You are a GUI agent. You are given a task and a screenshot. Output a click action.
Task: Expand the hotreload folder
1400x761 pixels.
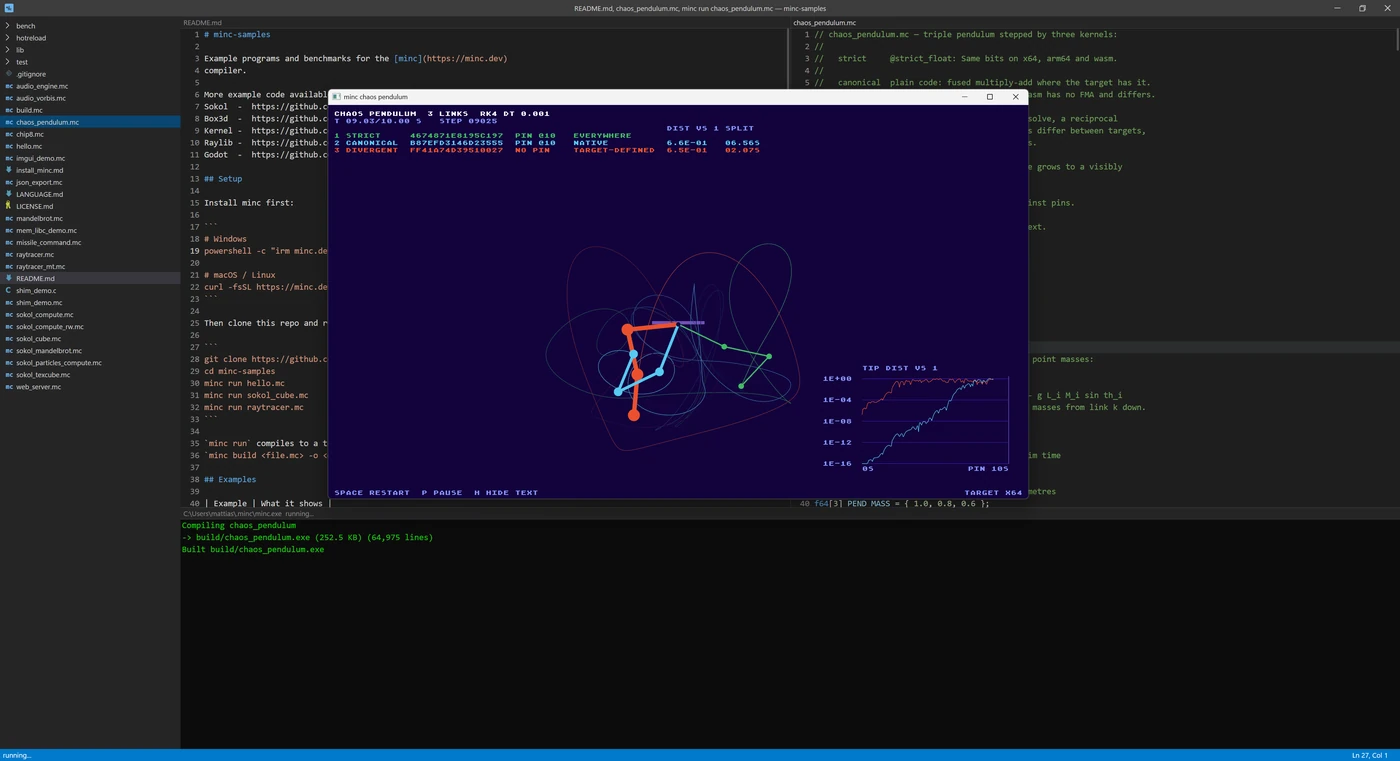pyautogui.click(x=8, y=38)
